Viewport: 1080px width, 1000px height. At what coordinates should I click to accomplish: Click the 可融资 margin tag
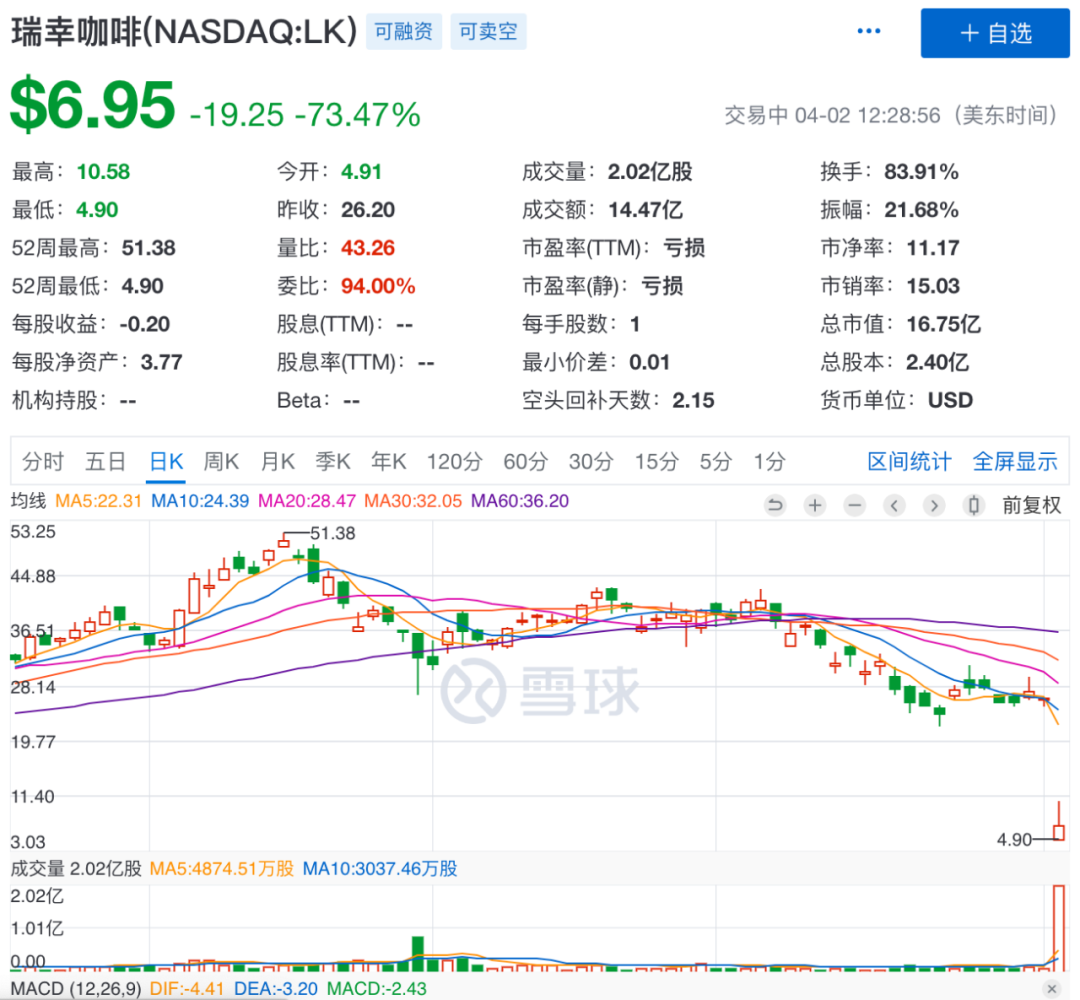(x=403, y=32)
